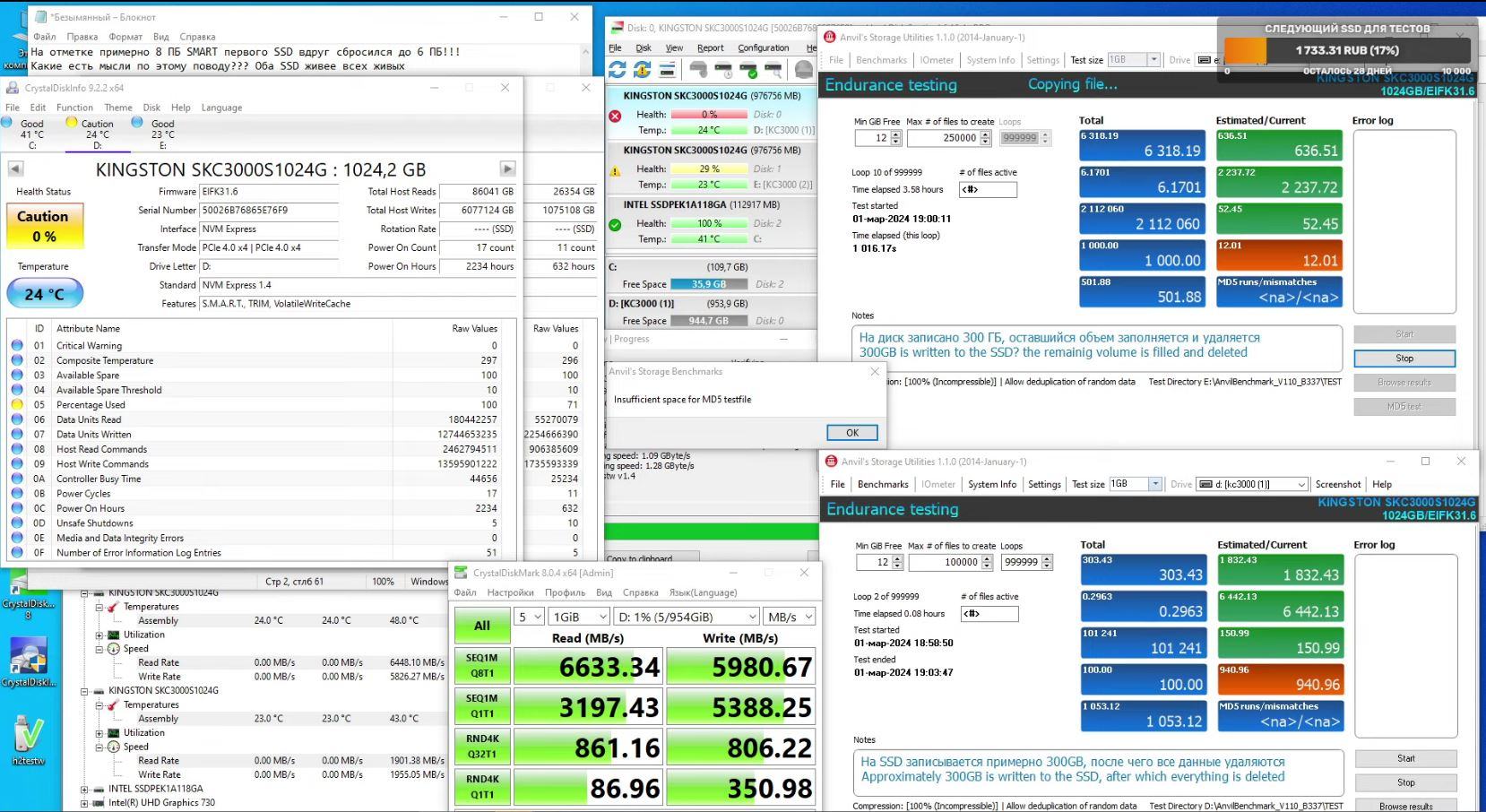Click the orange donation progress bar showing 1733.31 RUB
The height and width of the screenshot is (812, 1486).
point(1346,50)
